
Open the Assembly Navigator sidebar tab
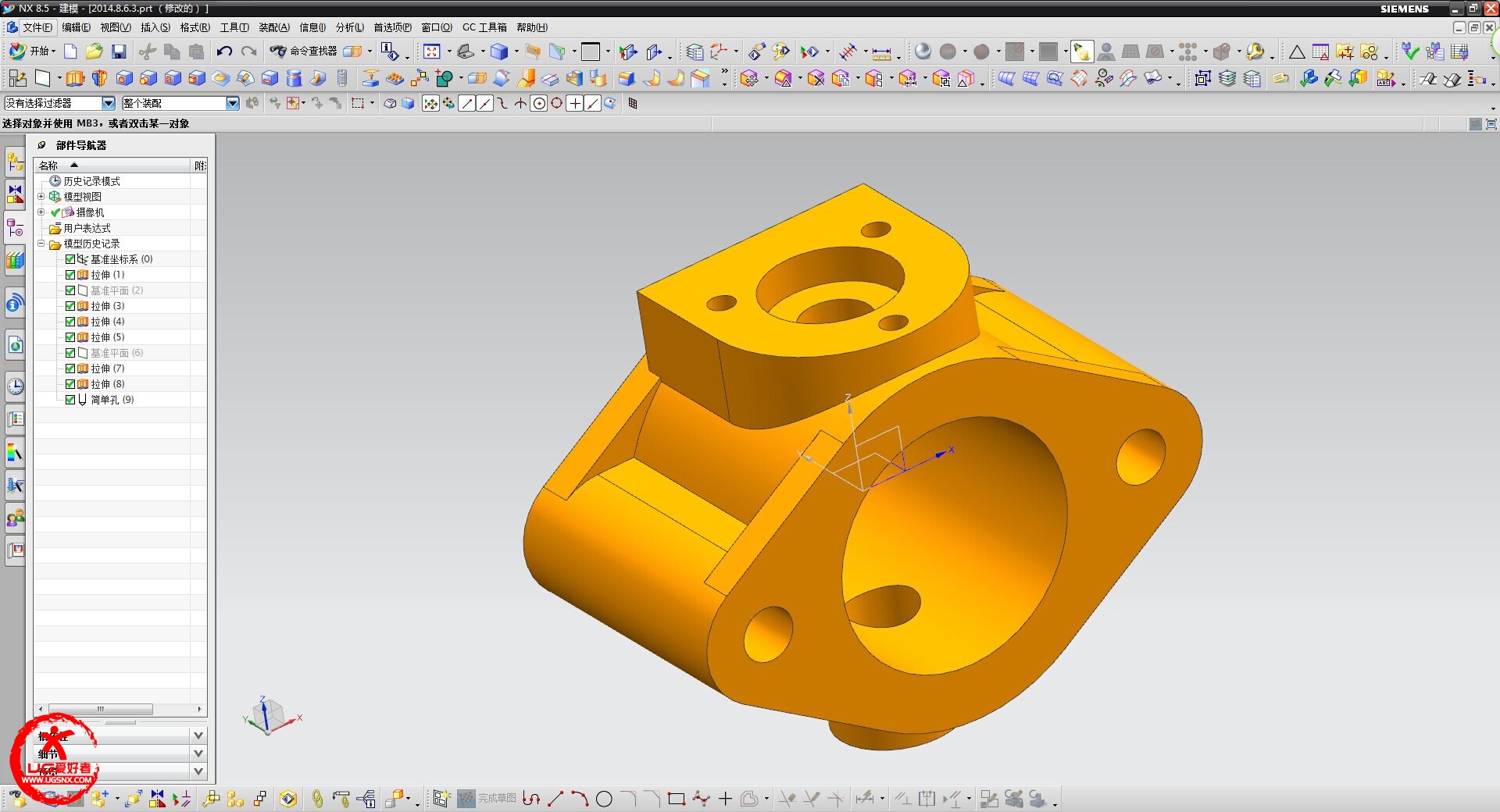click(x=15, y=162)
